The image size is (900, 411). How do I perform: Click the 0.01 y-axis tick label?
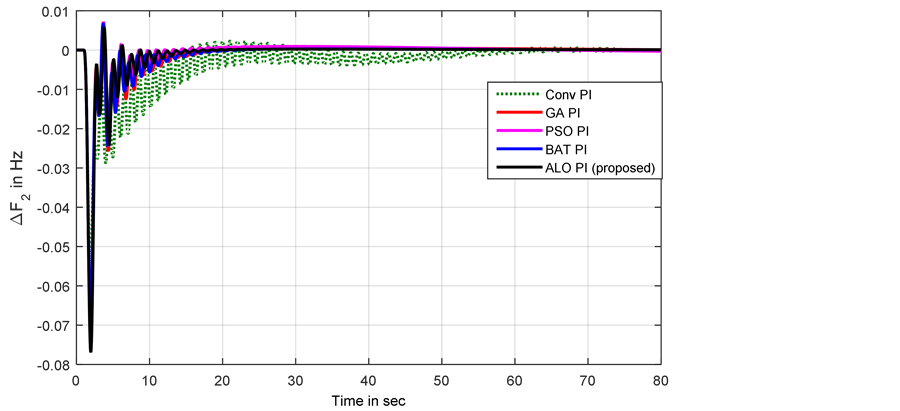[54, 12]
